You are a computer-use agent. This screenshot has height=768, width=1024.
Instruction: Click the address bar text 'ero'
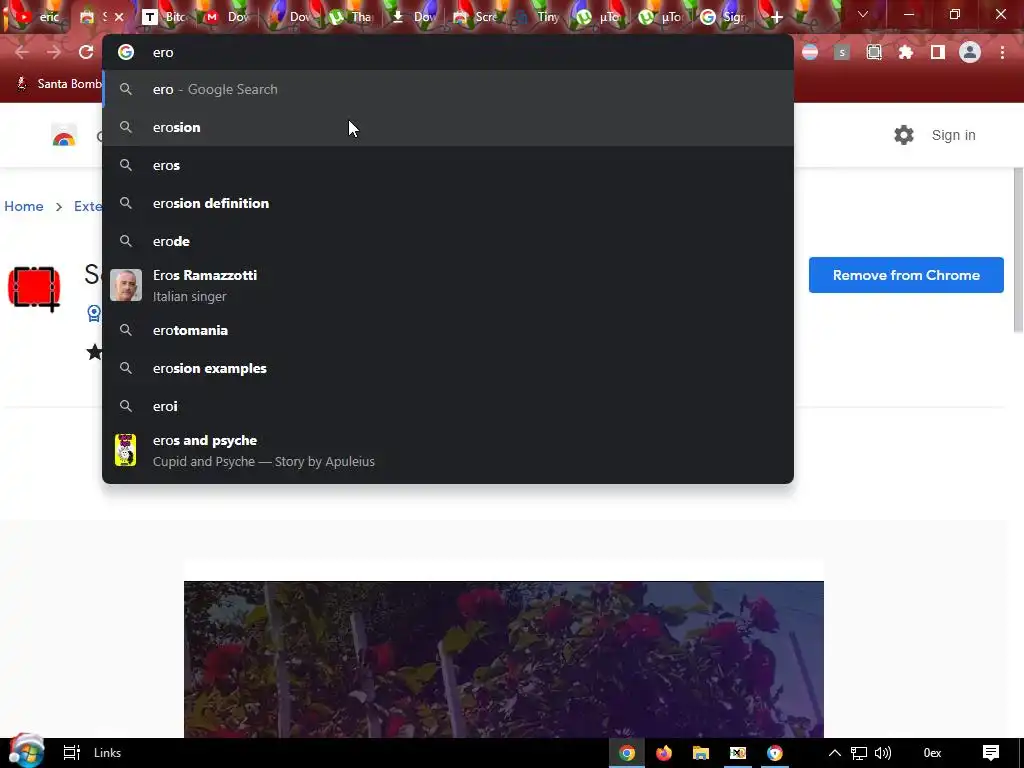[x=163, y=53]
